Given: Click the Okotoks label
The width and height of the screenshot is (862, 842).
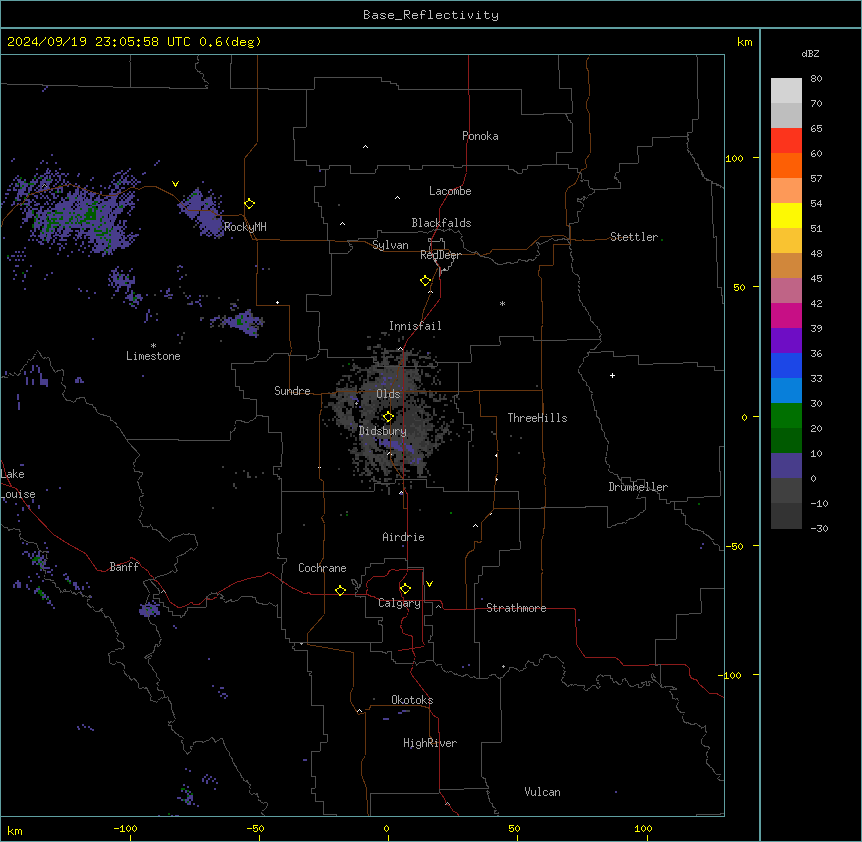Looking at the screenshot, I should click(x=412, y=700).
